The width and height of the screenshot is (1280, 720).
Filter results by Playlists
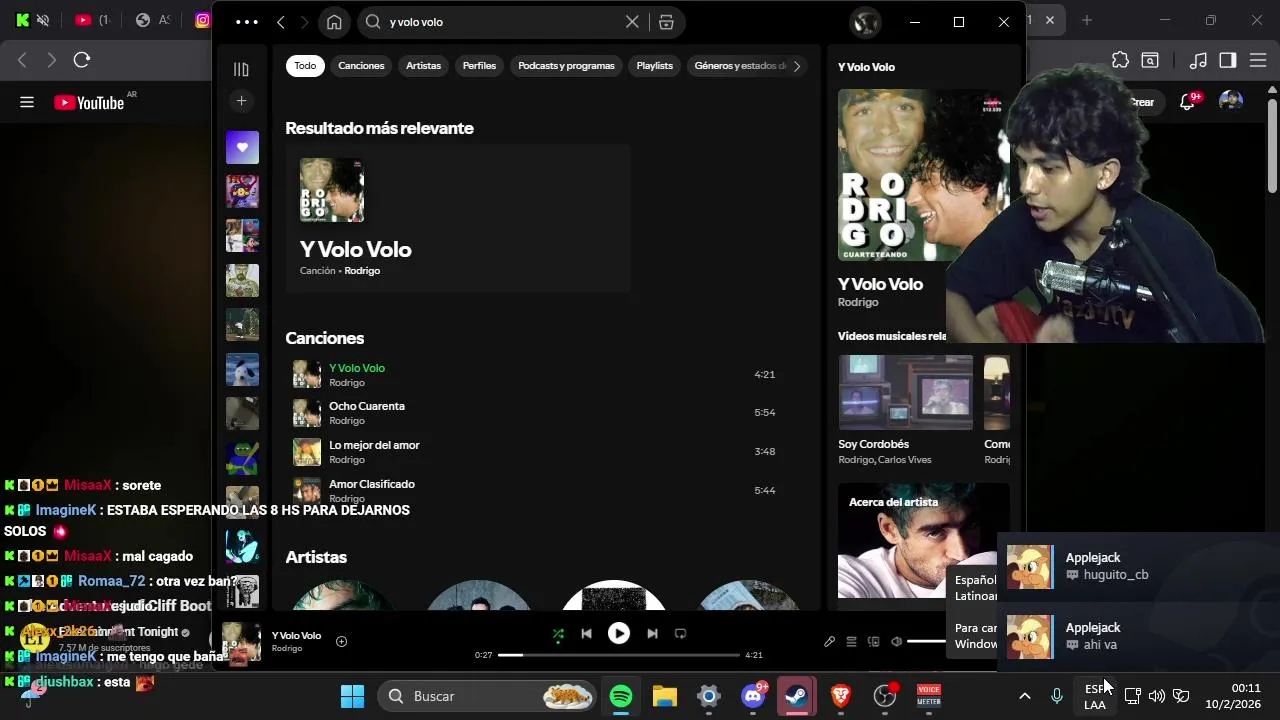(x=655, y=66)
